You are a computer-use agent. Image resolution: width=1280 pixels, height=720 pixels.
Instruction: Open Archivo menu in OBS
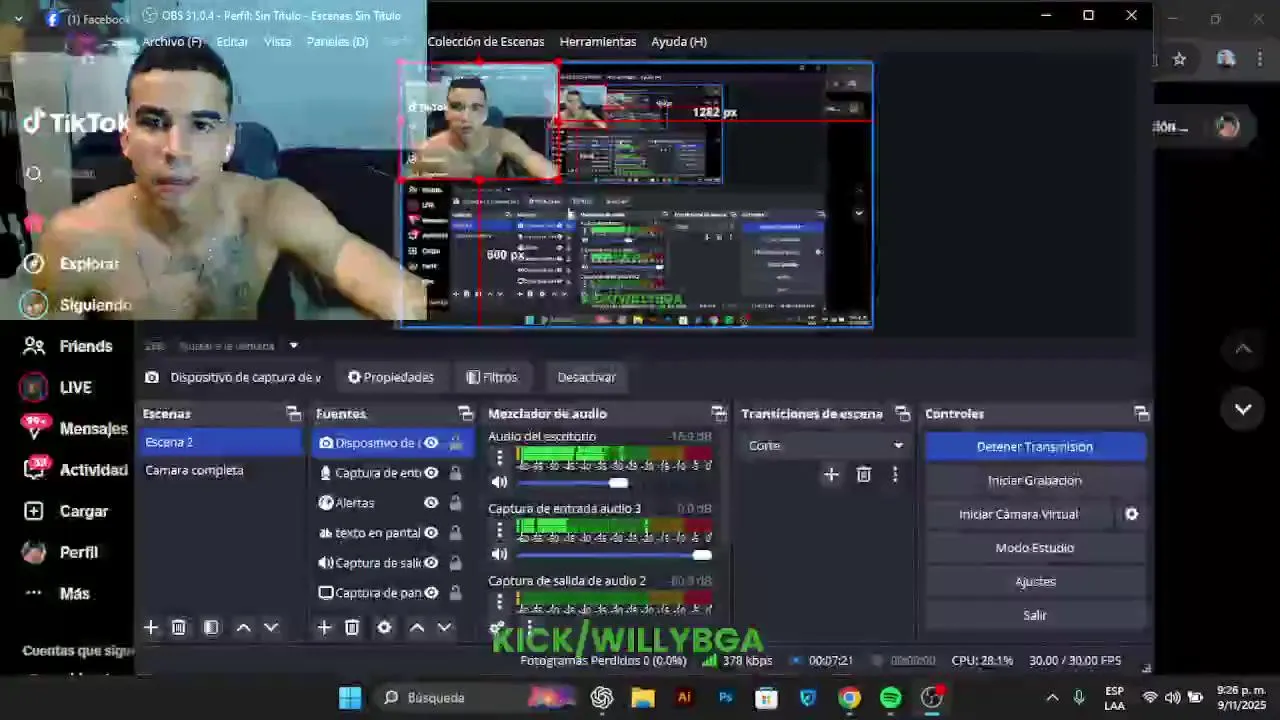(172, 41)
